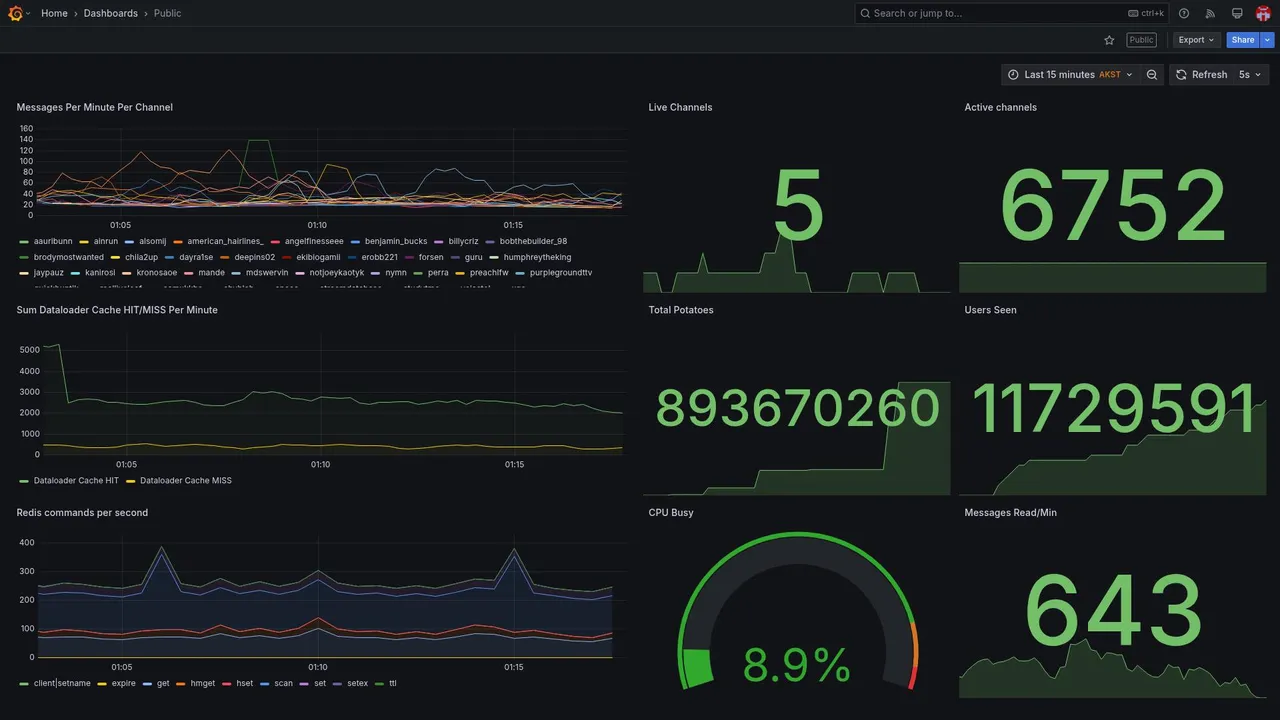
Task: Go to Home in breadcrumb
Action: click(54, 13)
